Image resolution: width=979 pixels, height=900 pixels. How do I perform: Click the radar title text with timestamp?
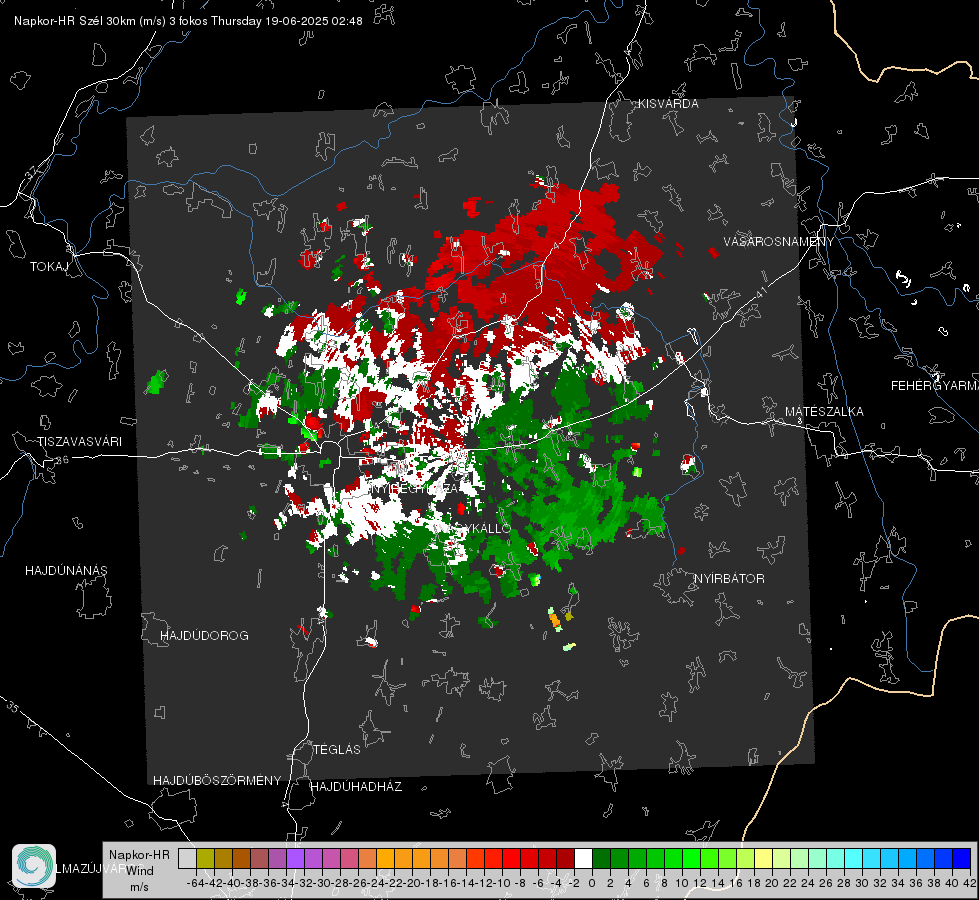coord(188,21)
